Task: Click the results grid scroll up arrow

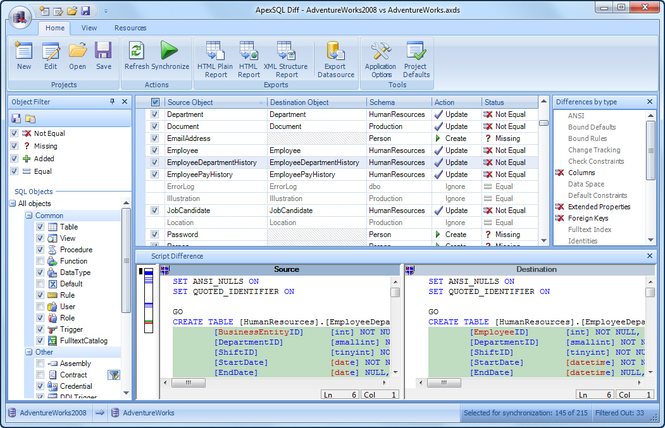Action: coord(544,102)
